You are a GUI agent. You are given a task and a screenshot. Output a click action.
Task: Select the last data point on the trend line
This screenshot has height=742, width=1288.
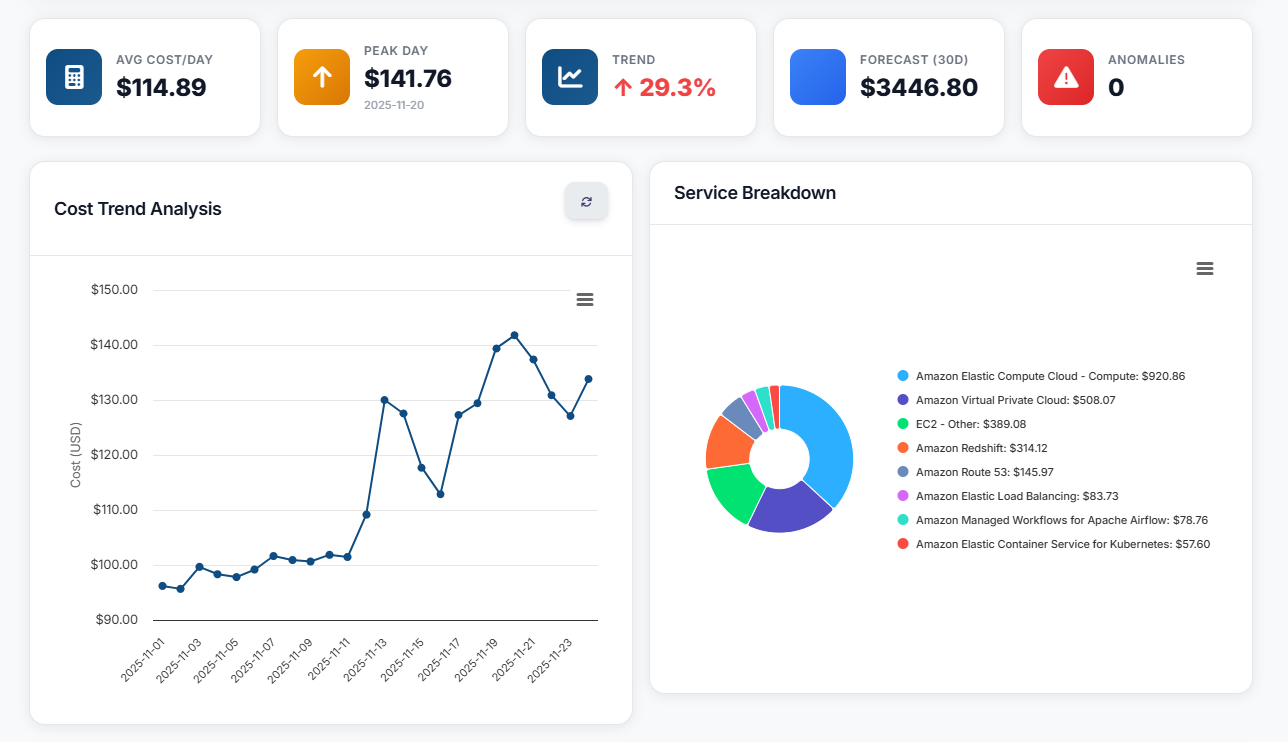tap(588, 379)
